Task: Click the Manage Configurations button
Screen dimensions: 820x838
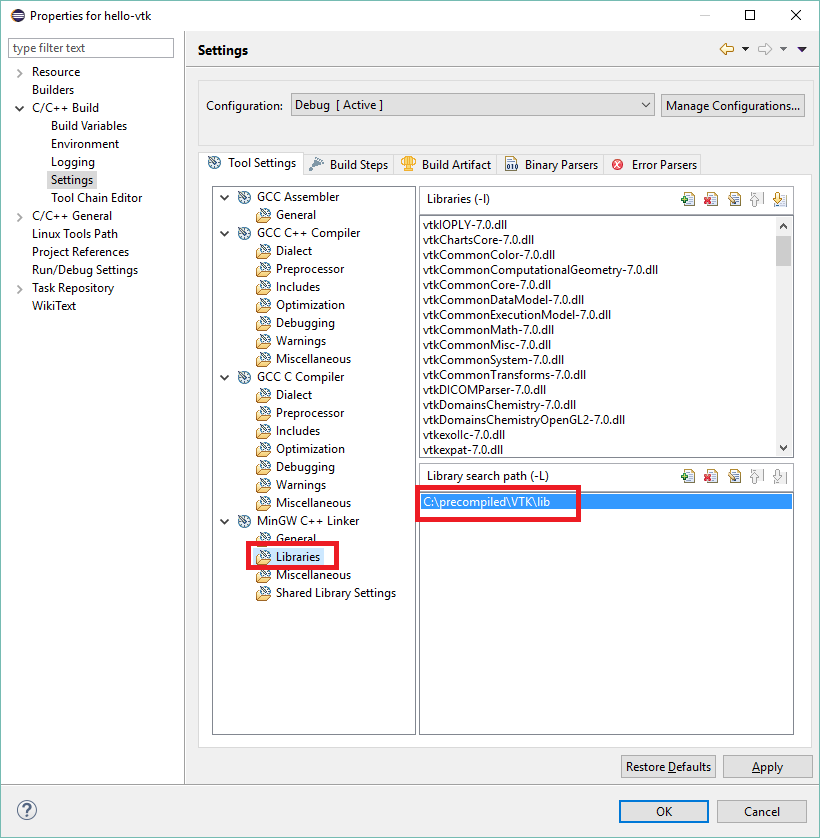Action: coord(732,104)
